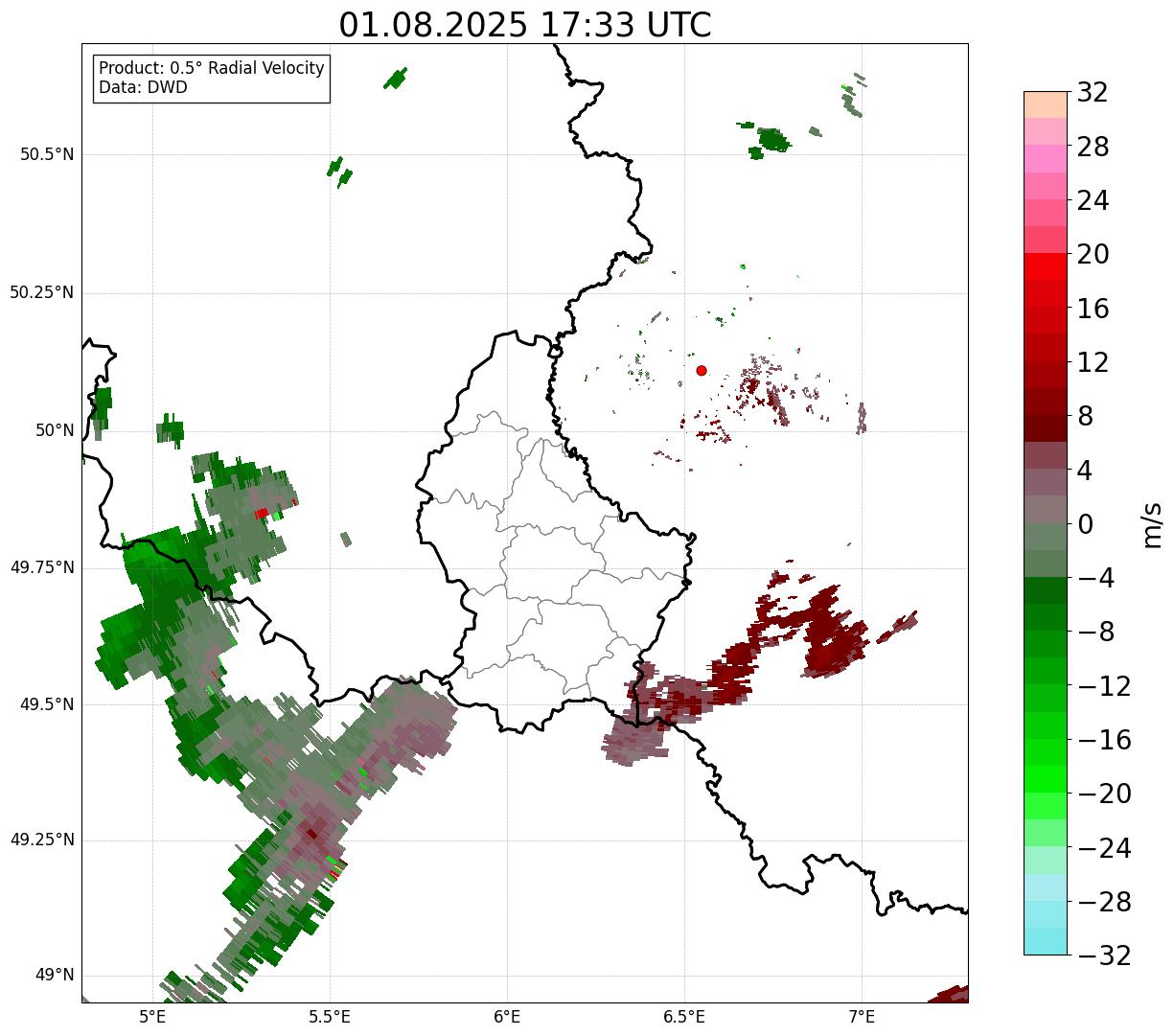Screen dimensions: 1174x1036
Task: Click the 6.5°E longitude label
Action: pyautogui.click(x=685, y=1016)
